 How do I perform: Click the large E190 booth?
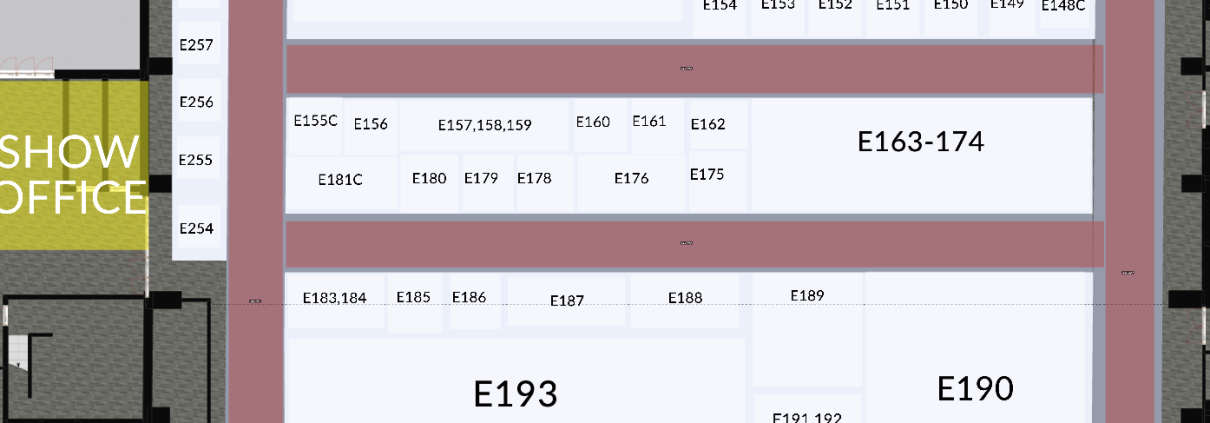click(975, 348)
